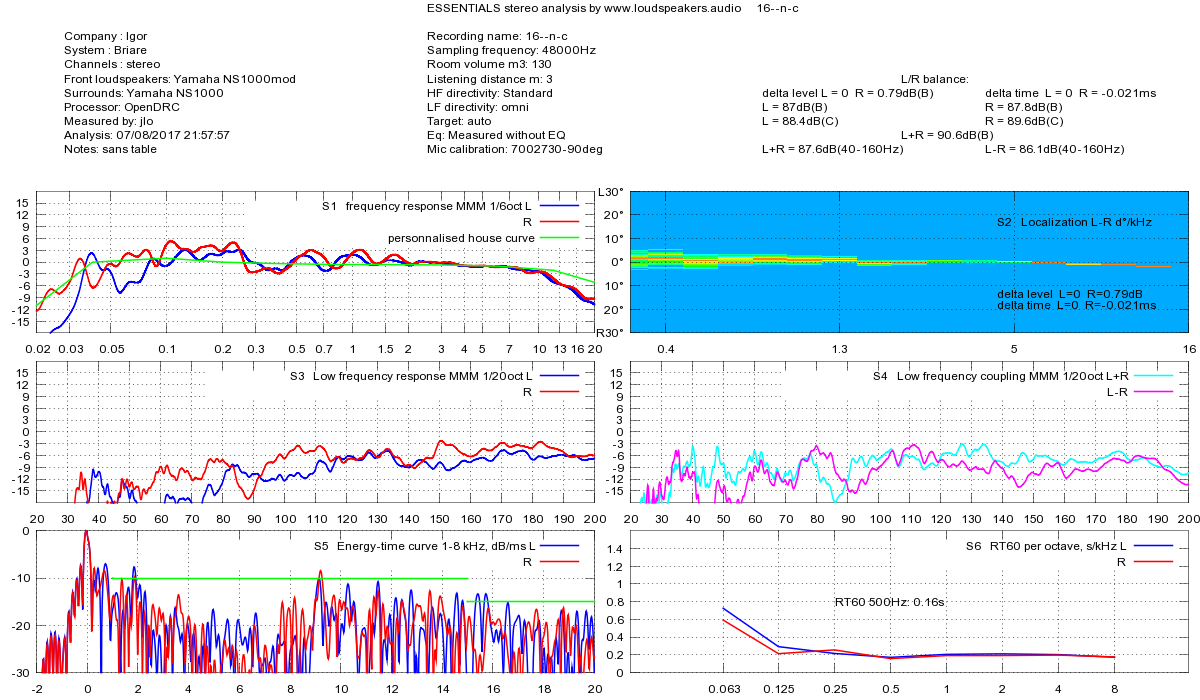Image resolution: width=1200 pixels, height=700 pixels.
Task: Select the Front loudspeakers: Yamaha NS1000mod line
Action: tap(179, 79)
